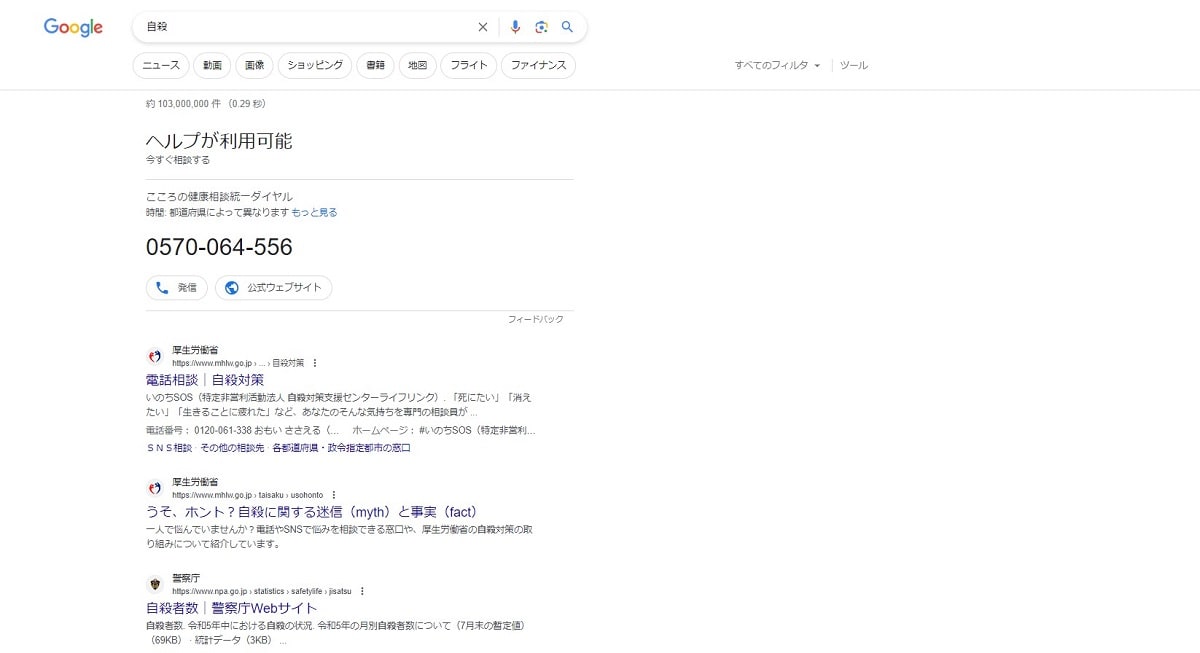Screen dimensions: 1200x653
Task: Select the ニュース filter tab
Action: (x=161, y=65)
